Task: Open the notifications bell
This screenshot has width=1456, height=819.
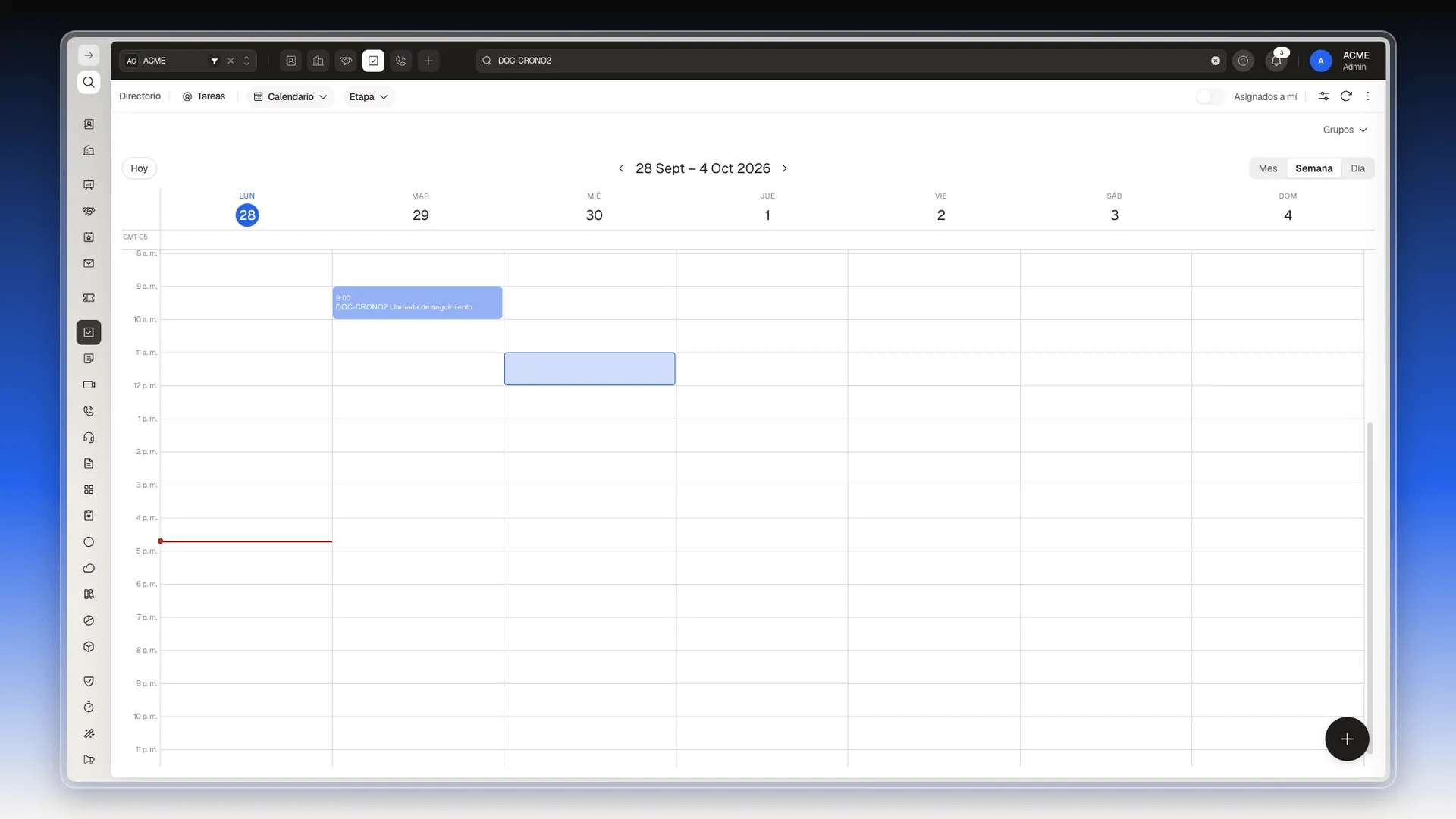Action: [x=1276, y=61]
